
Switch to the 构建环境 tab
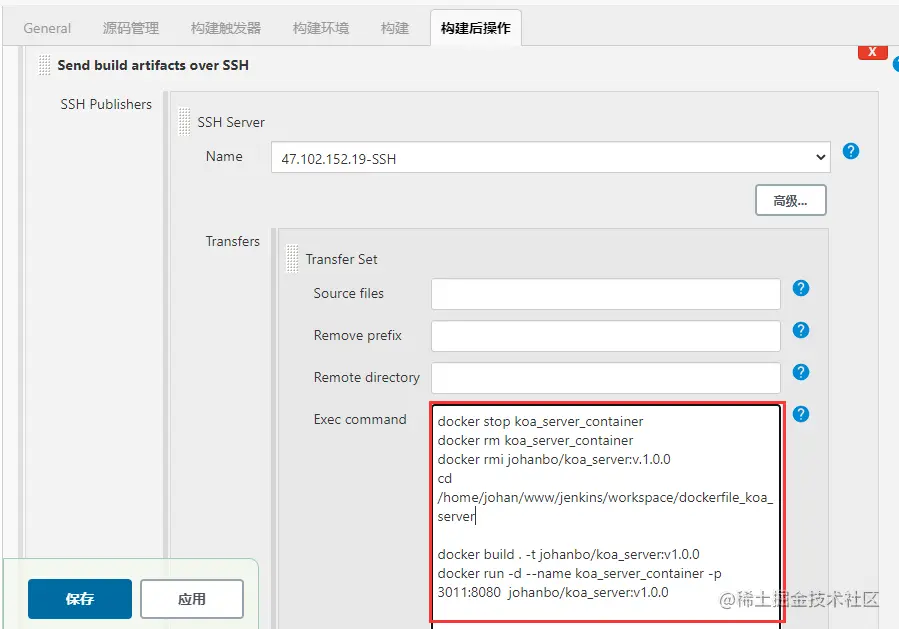point(320,28)
